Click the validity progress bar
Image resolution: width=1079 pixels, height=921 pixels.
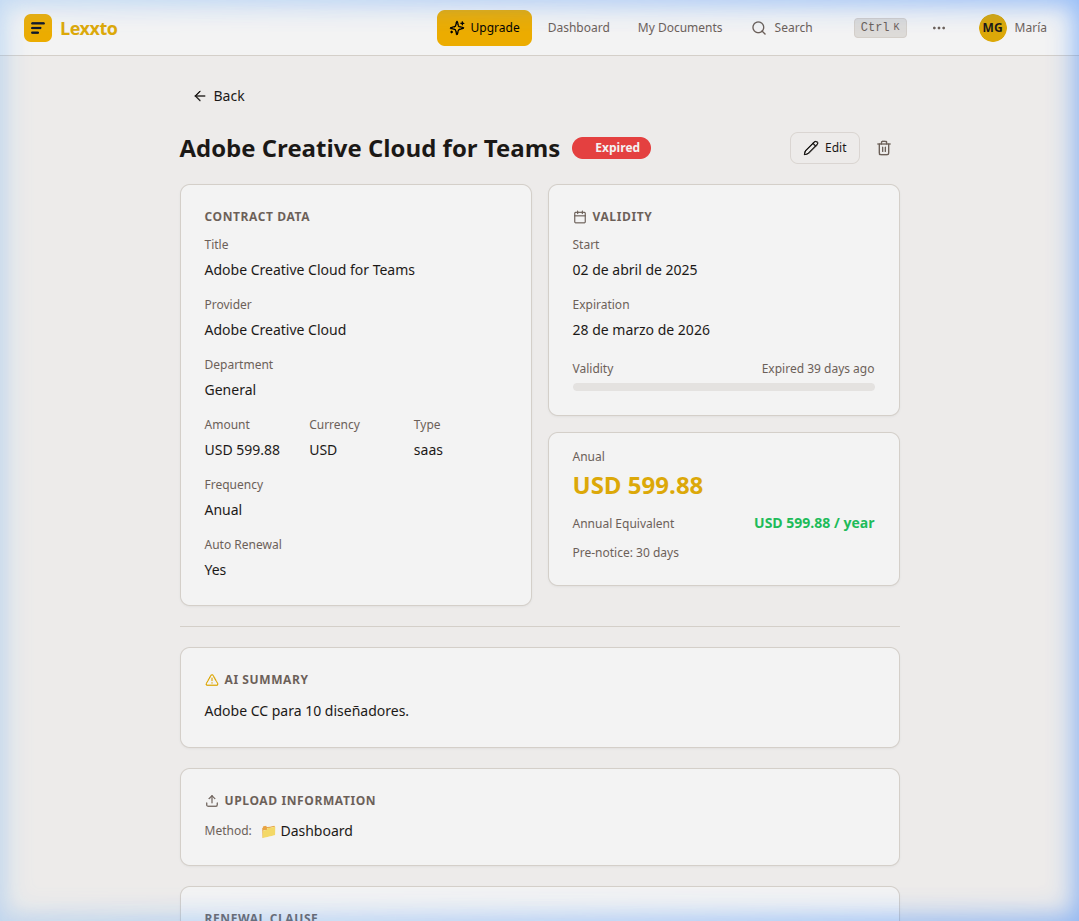tap(723, 387)
